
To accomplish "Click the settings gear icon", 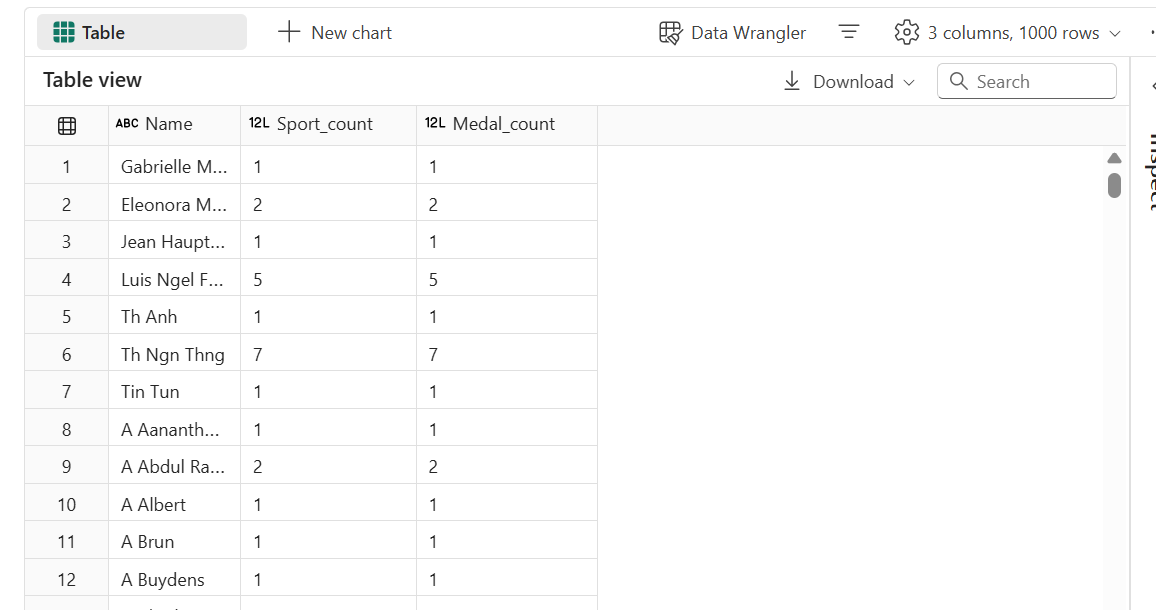I will [x=906, y=33].
